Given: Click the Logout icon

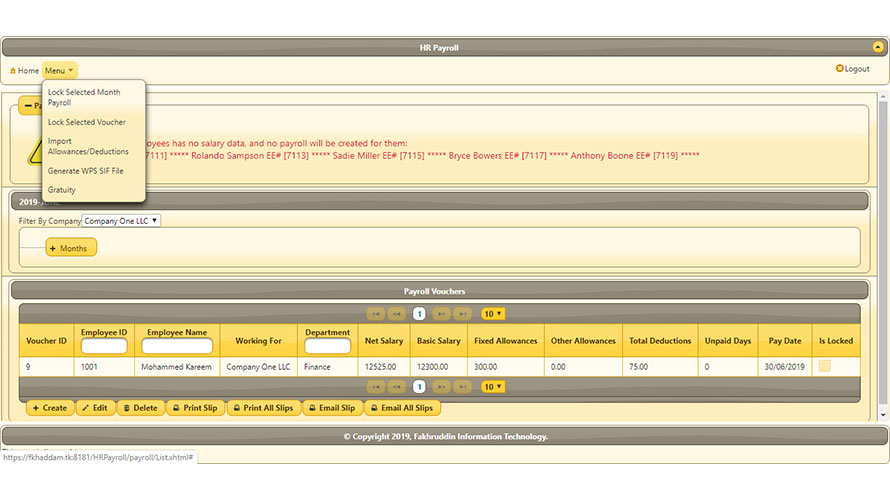Looking at the screenshot, I should 839,69.
